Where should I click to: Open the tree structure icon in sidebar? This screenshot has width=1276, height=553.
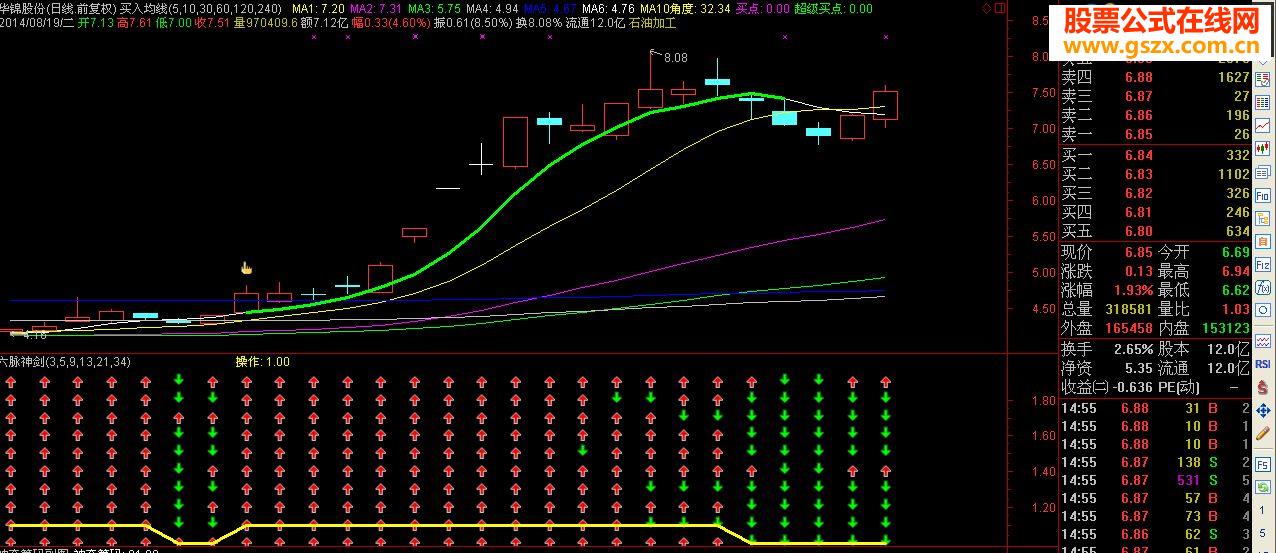1263,221
